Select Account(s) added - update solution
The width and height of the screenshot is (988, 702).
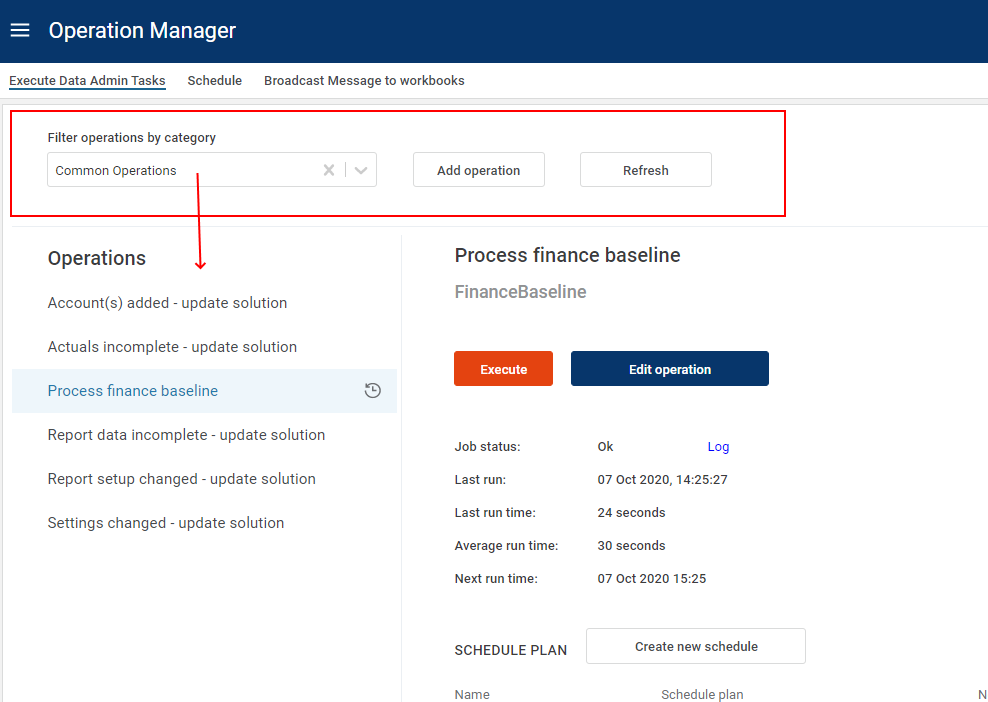pyautogui.click(x=167, y=303)
